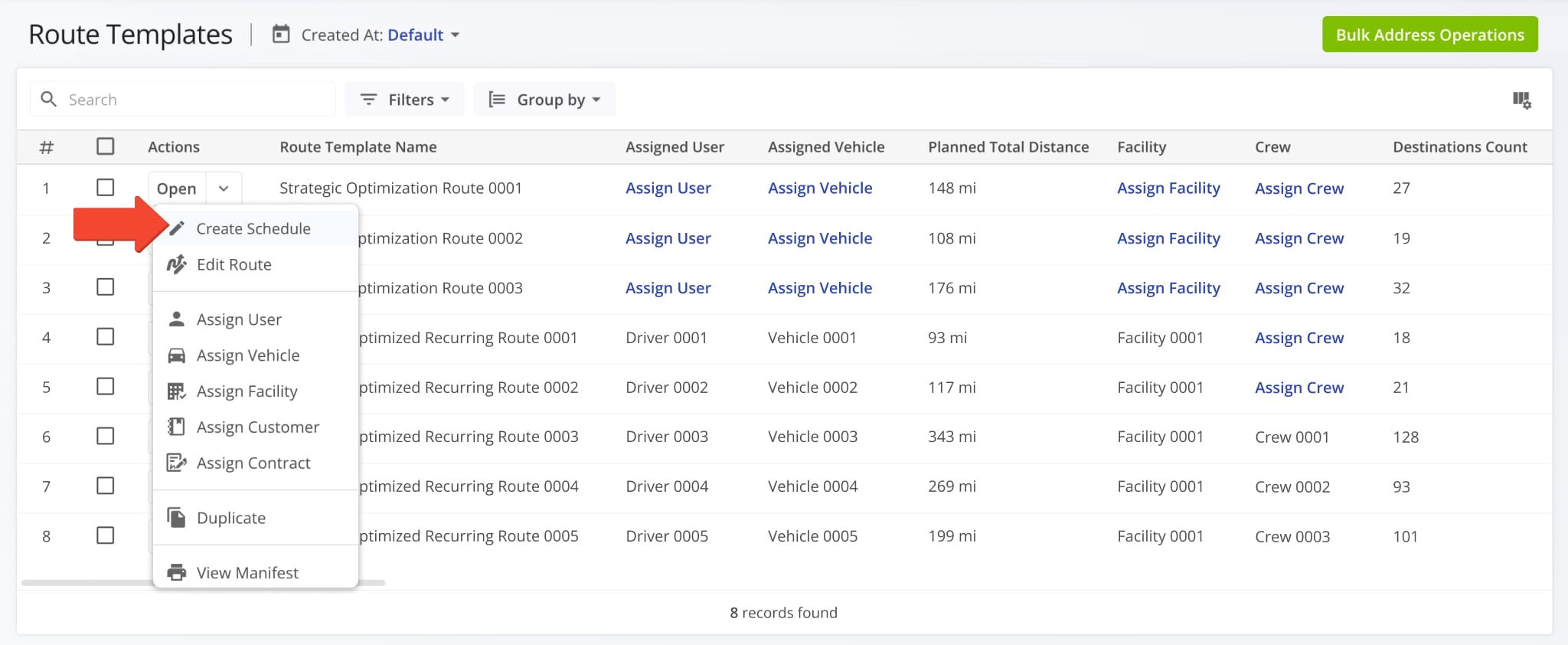Check the row 8 checkbox
The image size is (1568, 645).
click(106, 535)
